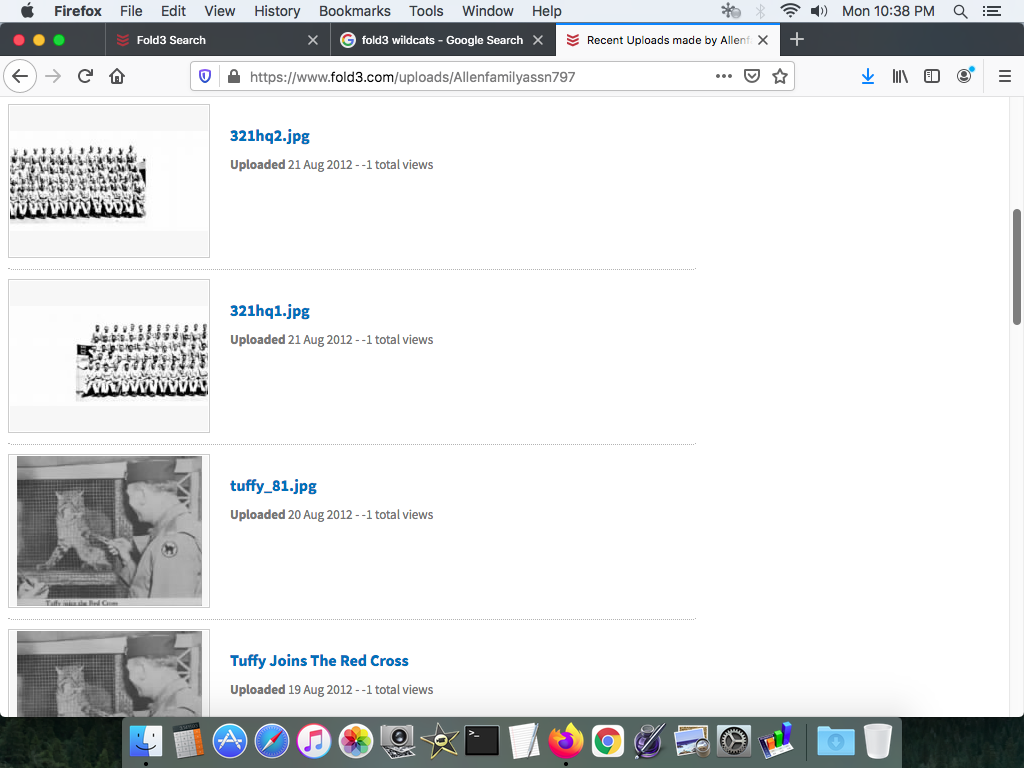
Task: Toggle the sidebar view icon
Action: click(932, 76)
